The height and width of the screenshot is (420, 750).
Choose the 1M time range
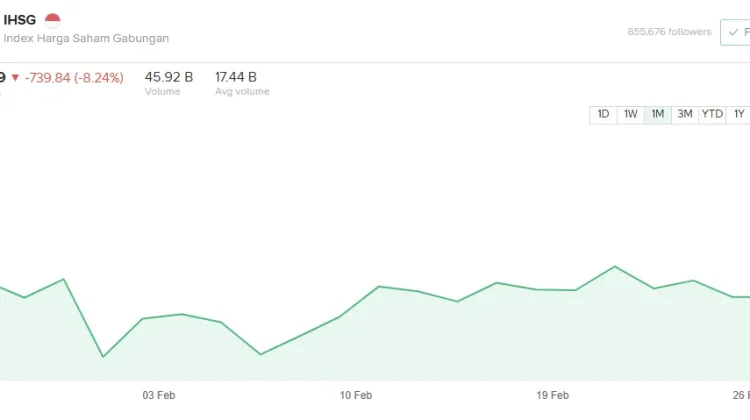click(x=658, y=114)
